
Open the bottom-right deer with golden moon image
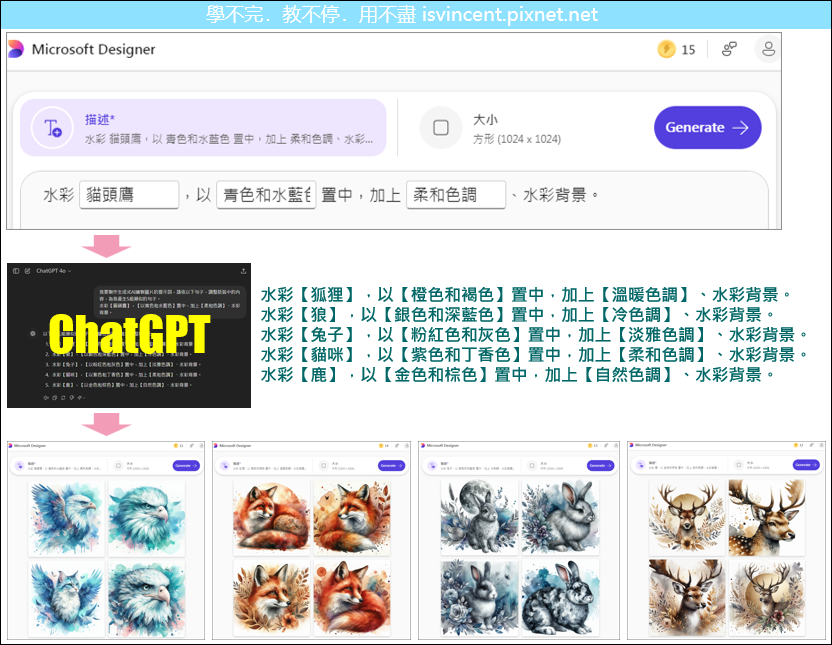pos(767,598)
